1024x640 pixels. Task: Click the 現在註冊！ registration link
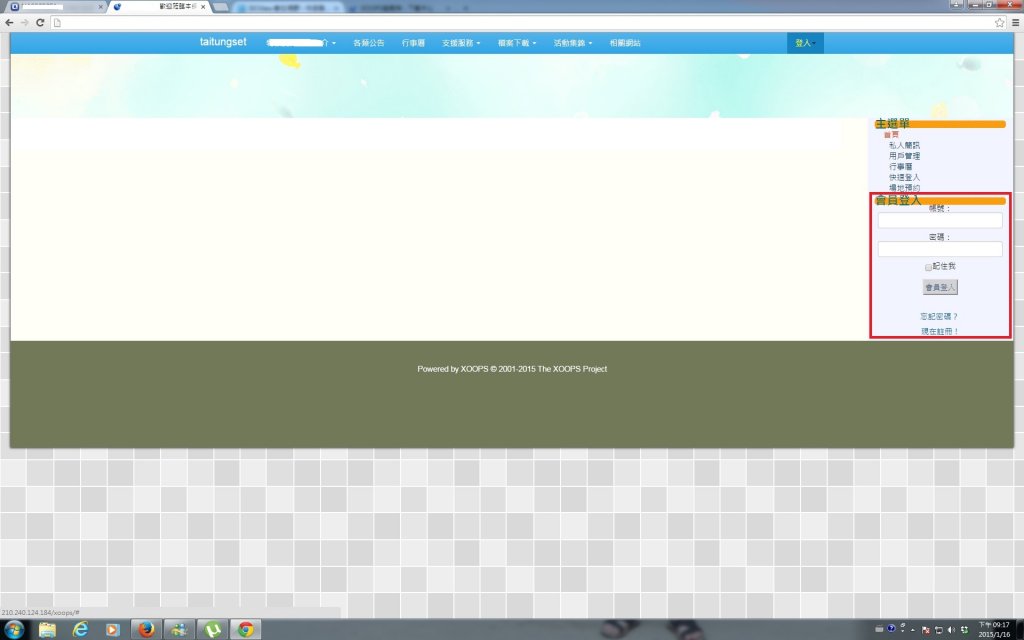pos(939,331)
